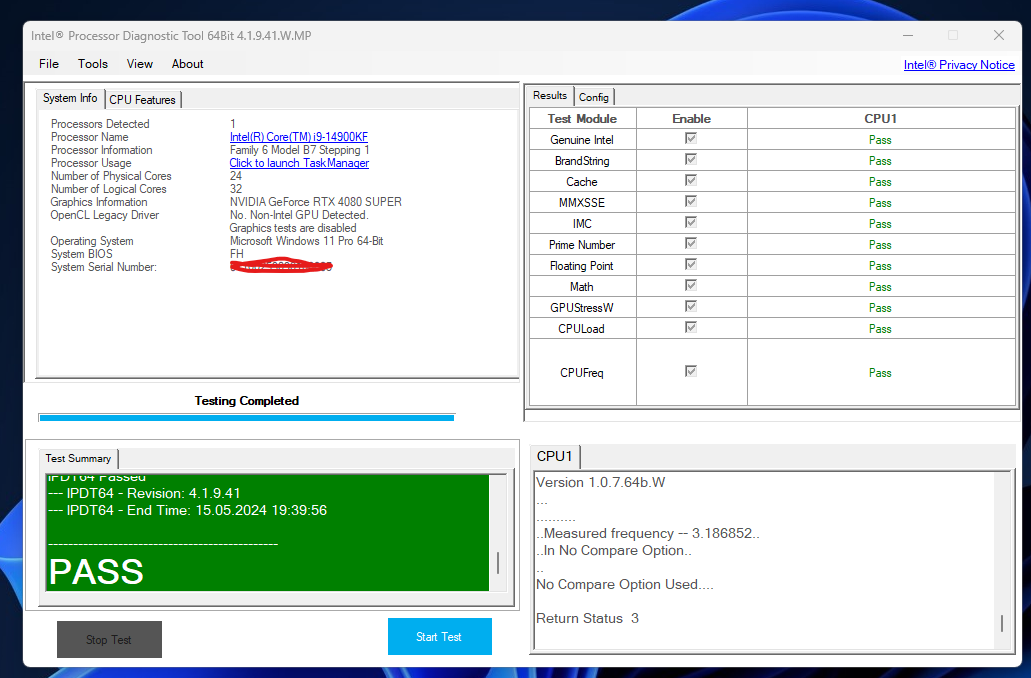This screenshot has width=1031, height=678.
Task: Click the Cache test module name
Action: pyautogui.click(x=582, y=182)
